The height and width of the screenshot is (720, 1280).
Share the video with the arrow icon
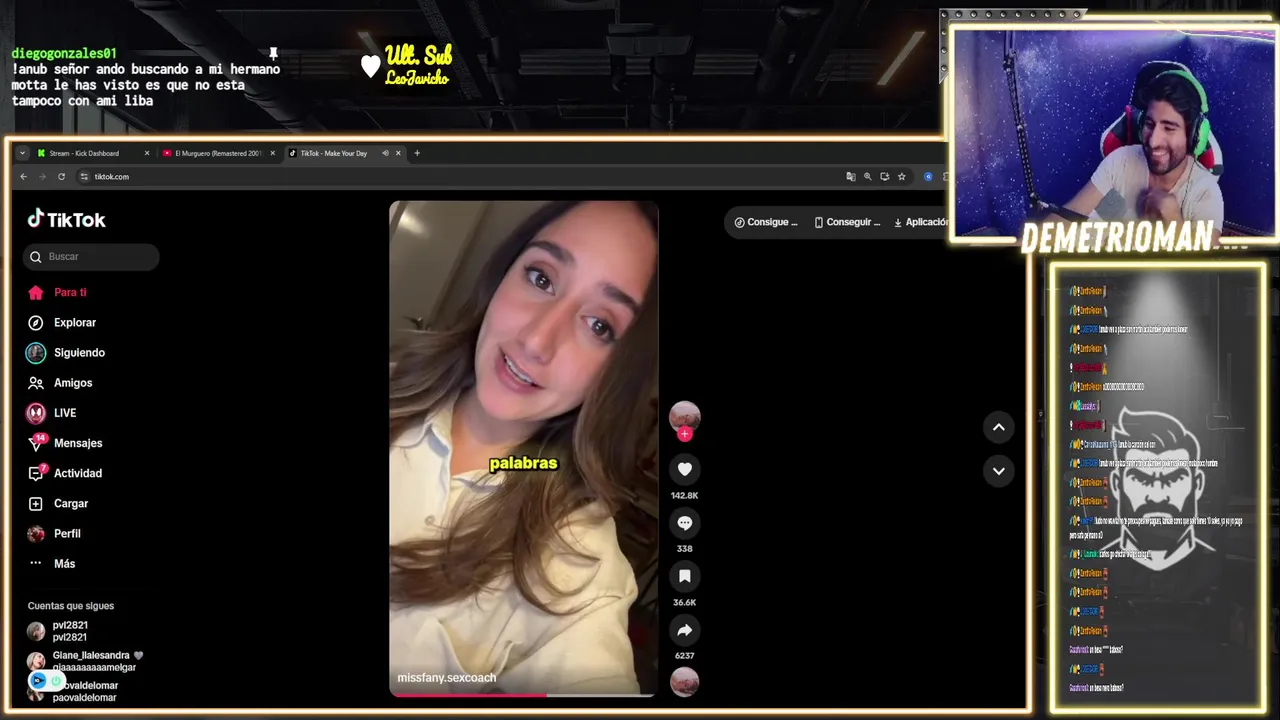[x=685, y=630]
